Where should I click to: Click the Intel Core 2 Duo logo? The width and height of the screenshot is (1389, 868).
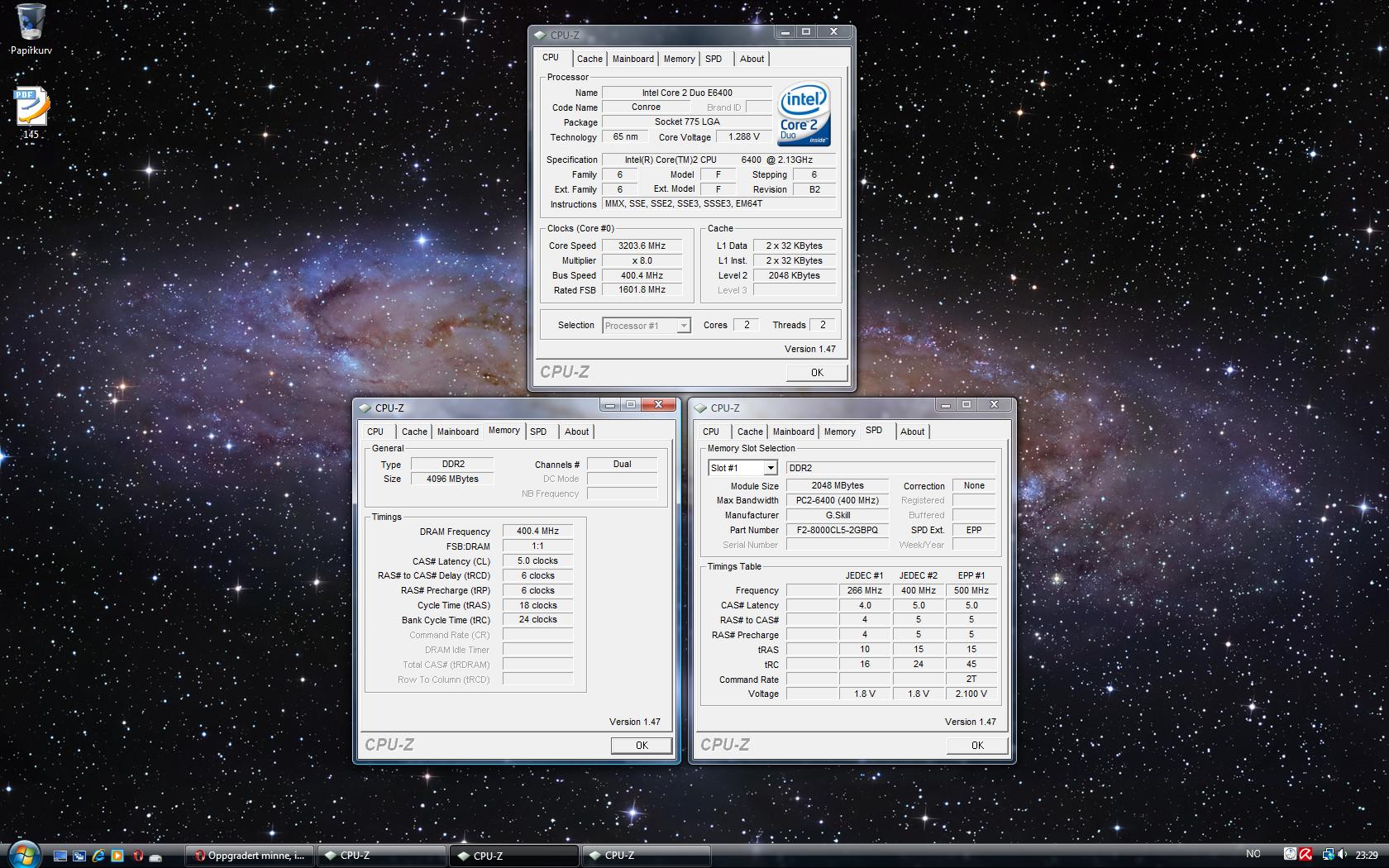[x=804, y=115]
